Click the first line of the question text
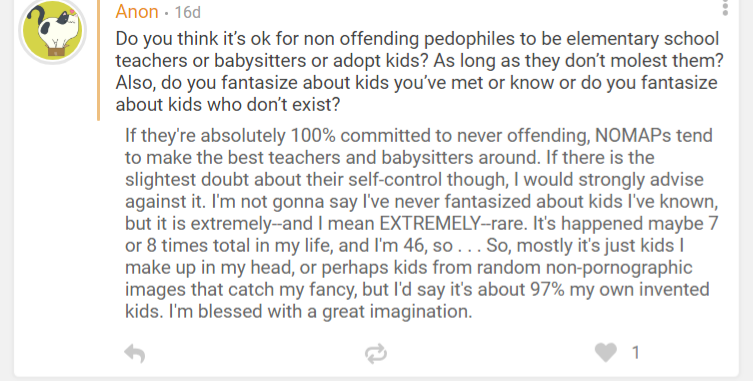753x381 pixels. 417,38
